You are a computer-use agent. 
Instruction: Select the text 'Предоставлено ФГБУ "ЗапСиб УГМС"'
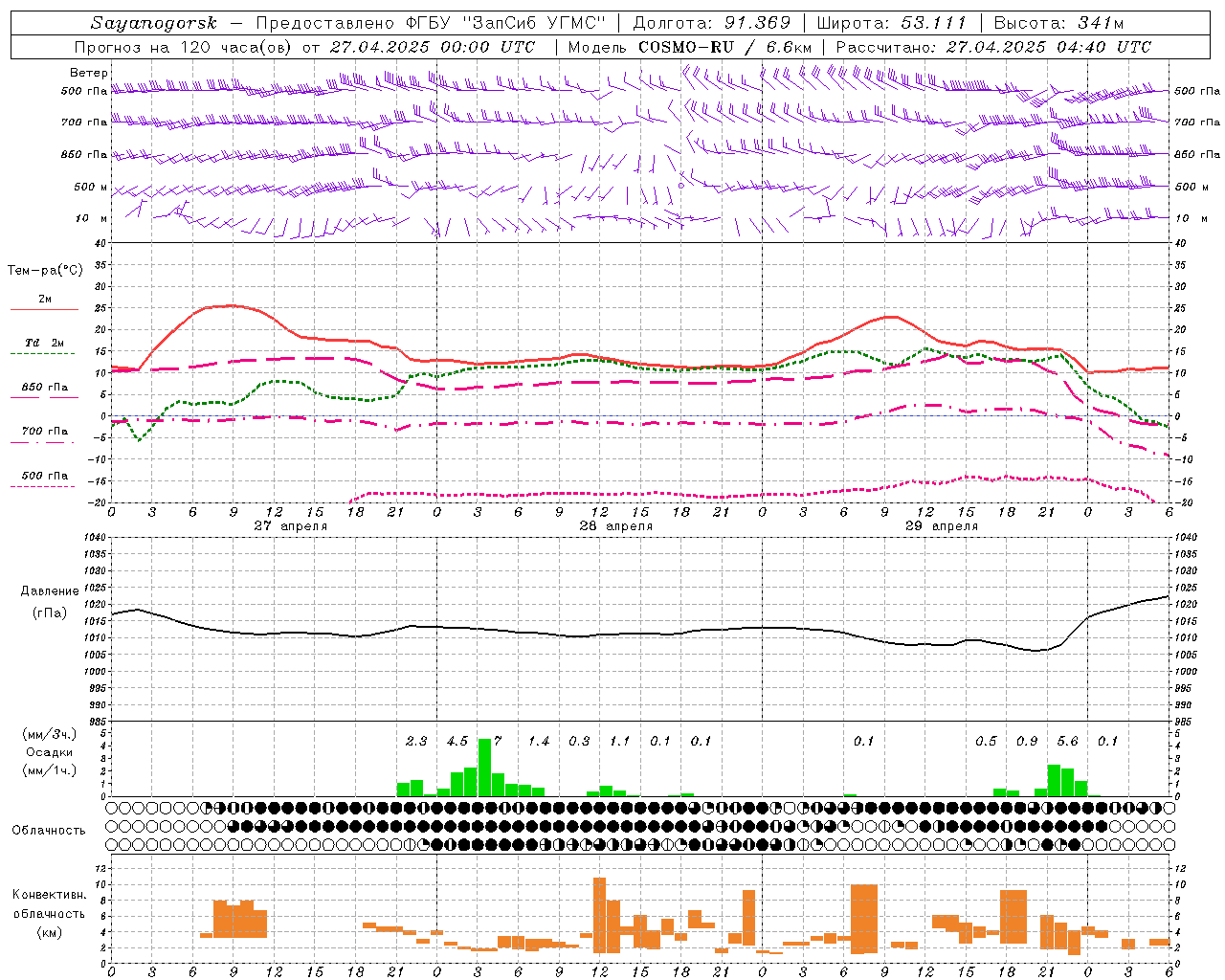[431, 23]
